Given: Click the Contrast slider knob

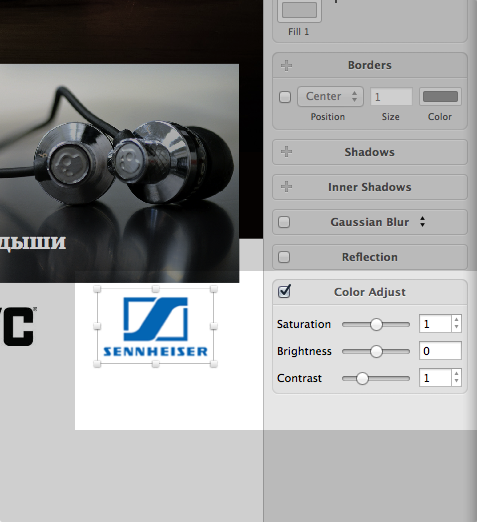Looking at the screenshot, I should [x=362, y=378].
